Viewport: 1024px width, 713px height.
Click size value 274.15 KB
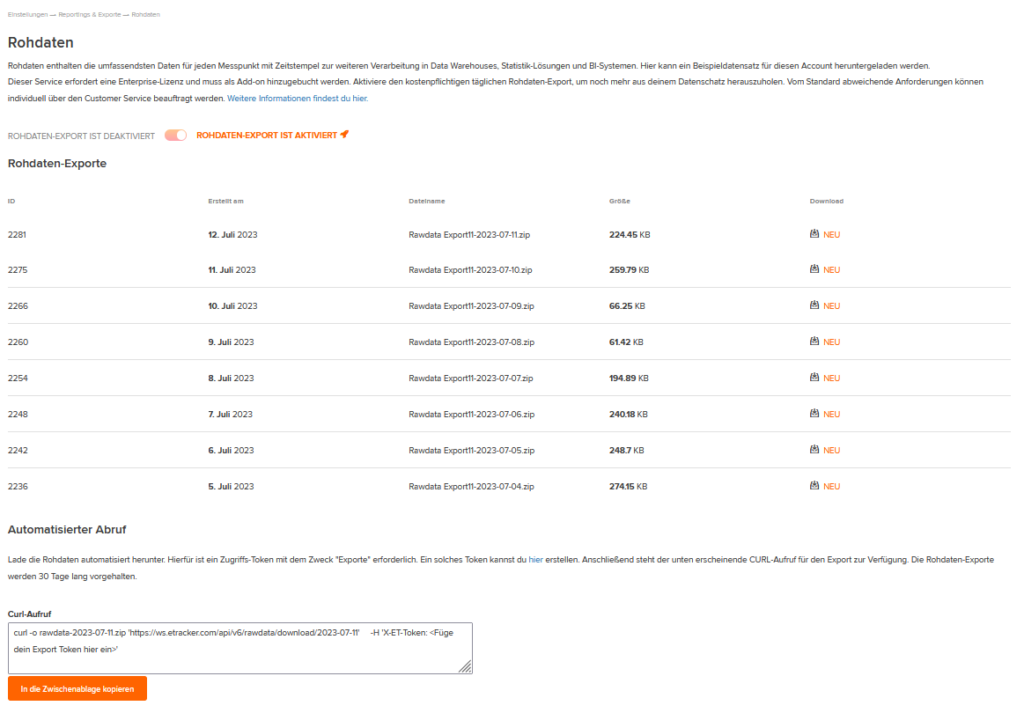[x=628, y=486]
